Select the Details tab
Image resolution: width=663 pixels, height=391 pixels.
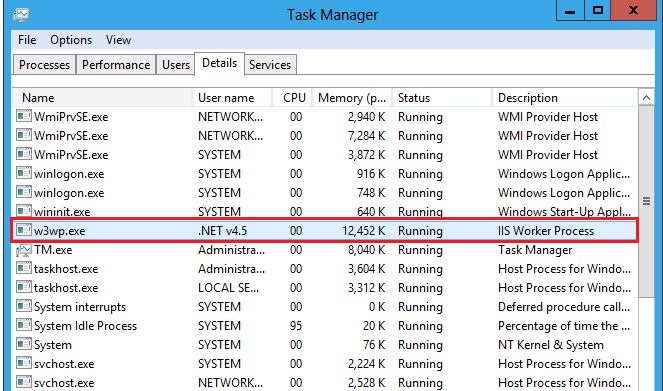[x=219, y=63]
